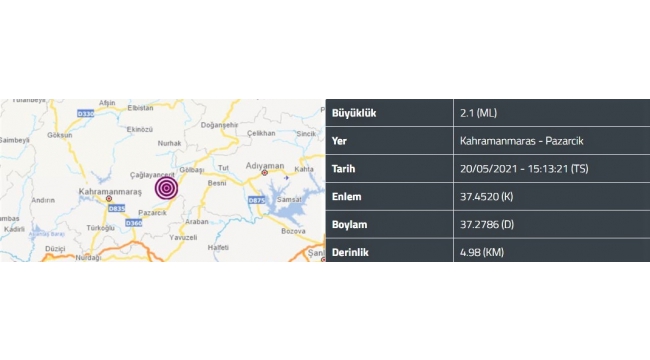
Task: Click the Pazarcık label on the map
Action: coord(152,213)
